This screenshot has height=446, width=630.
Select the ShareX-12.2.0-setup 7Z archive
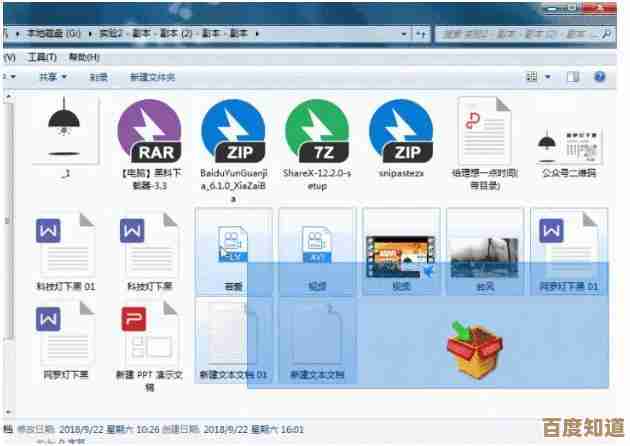click(x=317, y=133)
